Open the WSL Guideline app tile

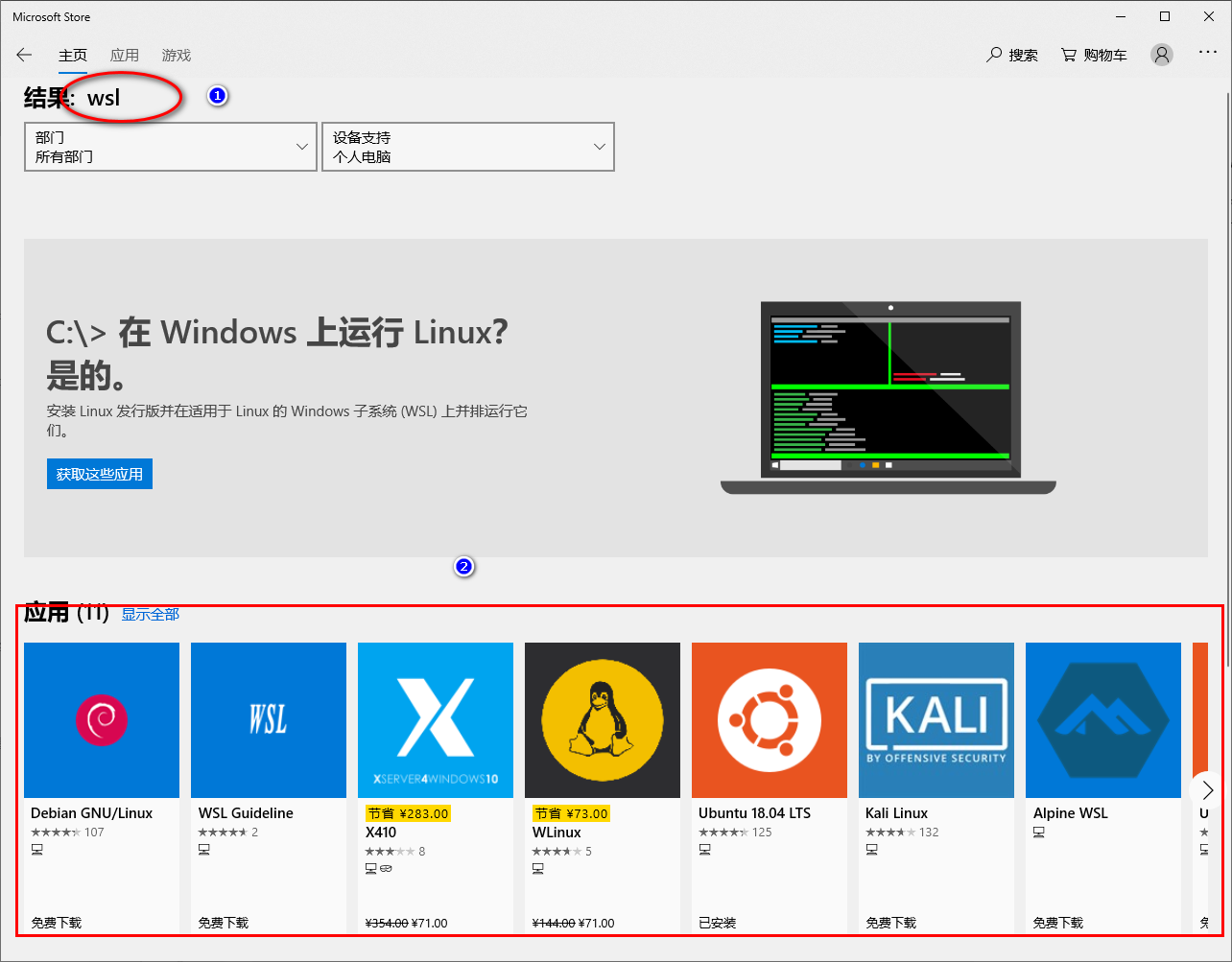[x=268, y=719]
